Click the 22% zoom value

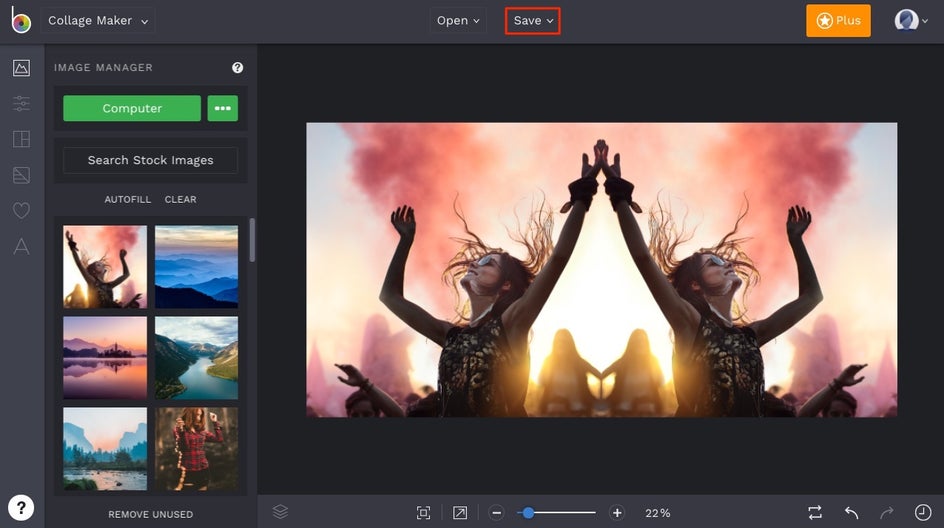(x=657, y=513)
